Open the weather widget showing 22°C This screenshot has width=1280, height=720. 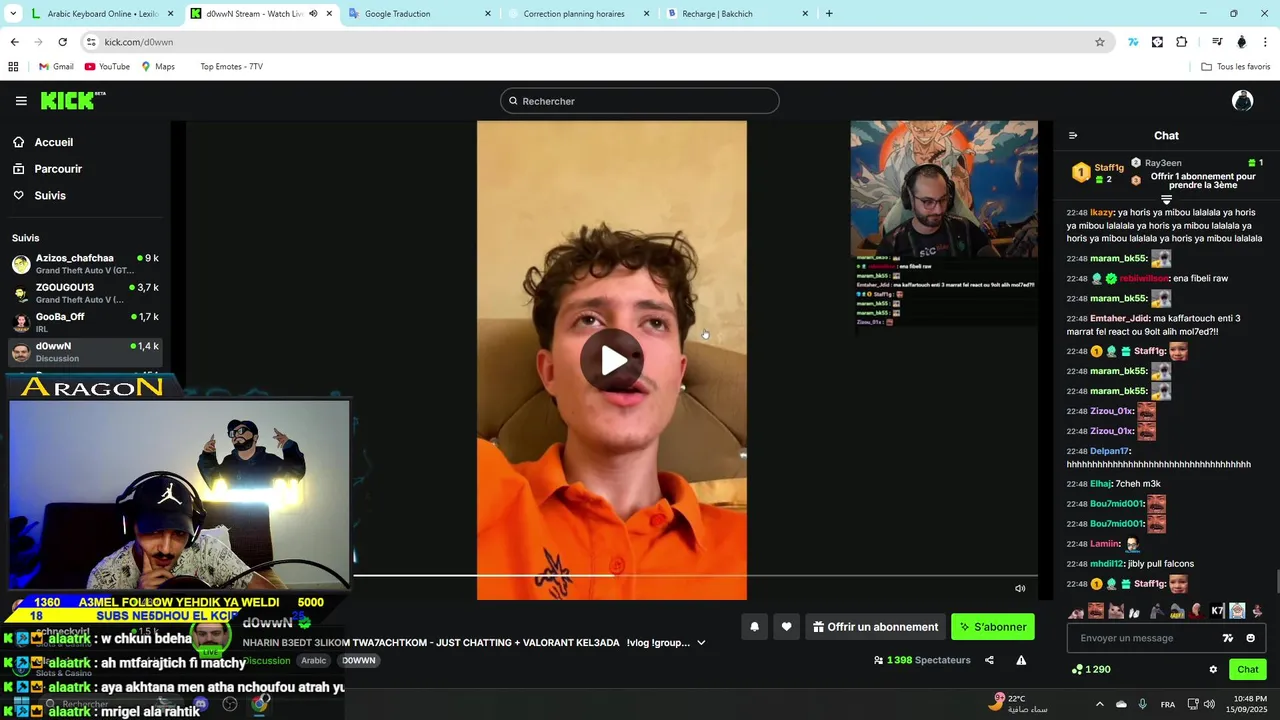click(1019, 703)
